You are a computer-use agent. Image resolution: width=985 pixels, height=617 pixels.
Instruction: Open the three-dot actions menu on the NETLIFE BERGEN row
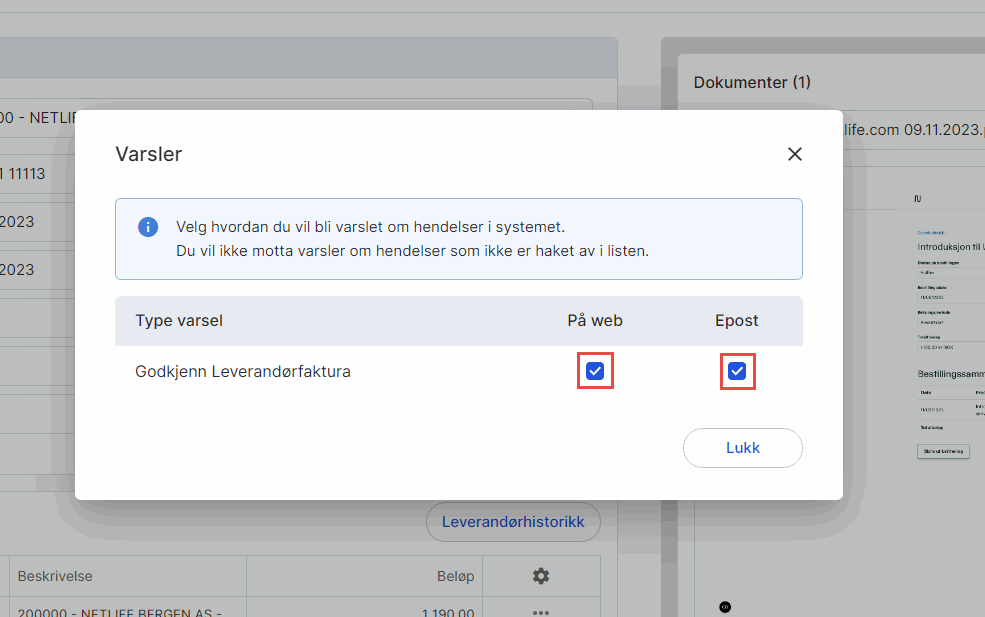pos(540,610)
